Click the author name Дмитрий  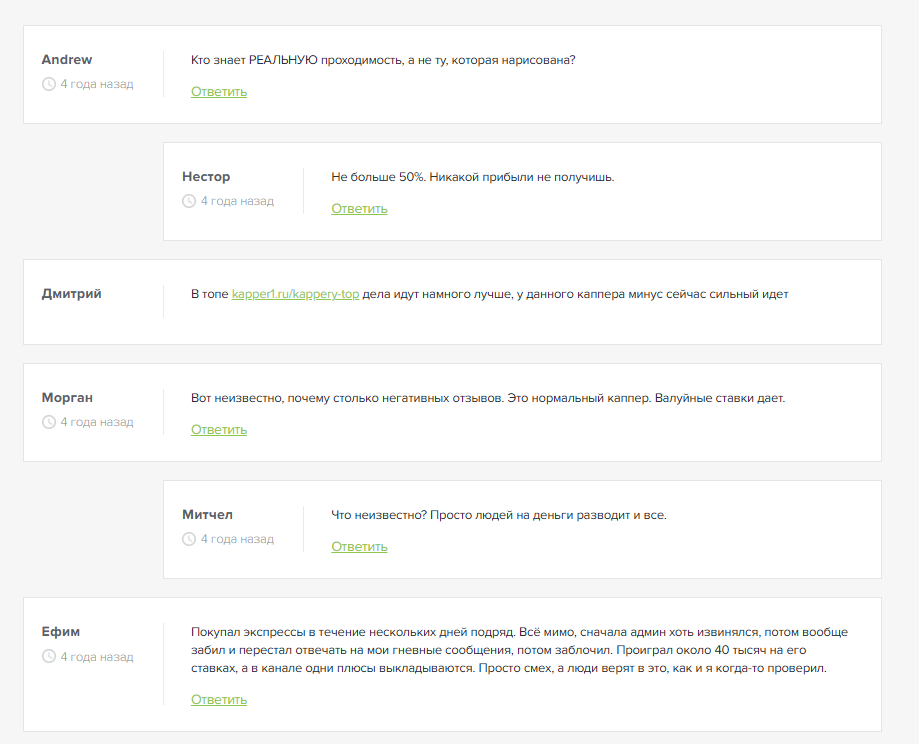[71, 294]
